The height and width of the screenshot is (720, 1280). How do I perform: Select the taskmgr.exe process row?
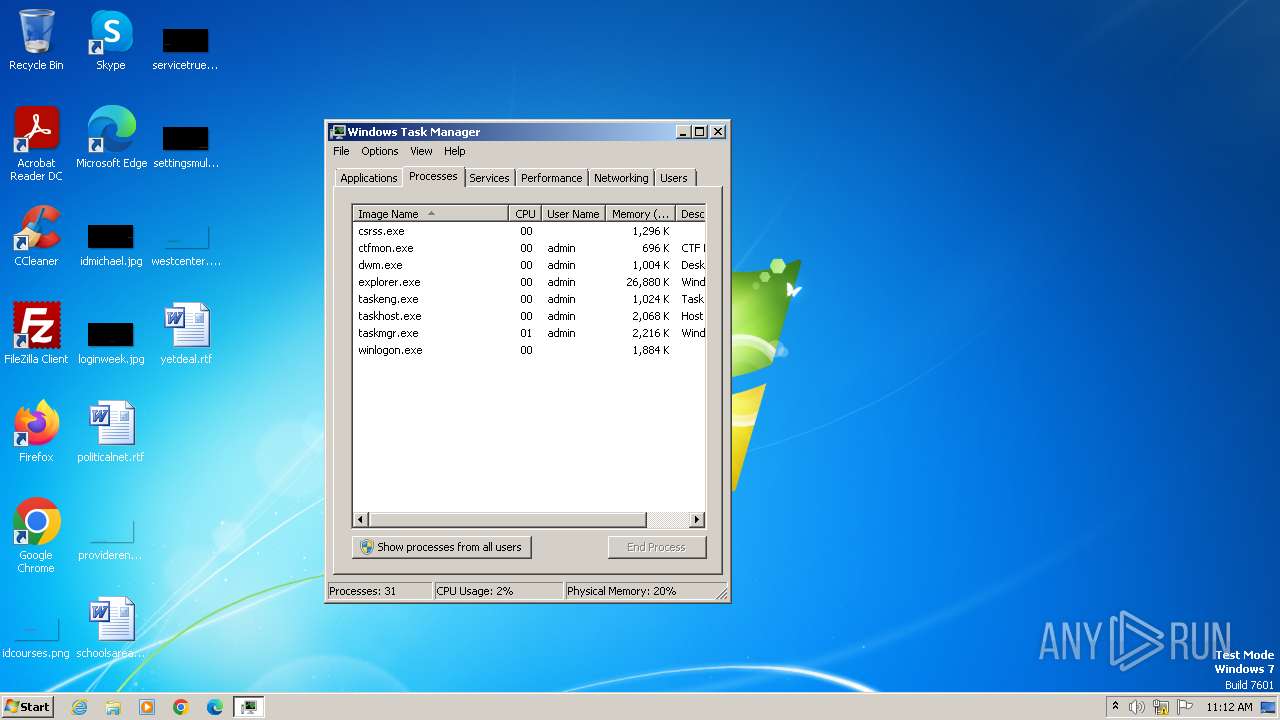tap(529, 333)
